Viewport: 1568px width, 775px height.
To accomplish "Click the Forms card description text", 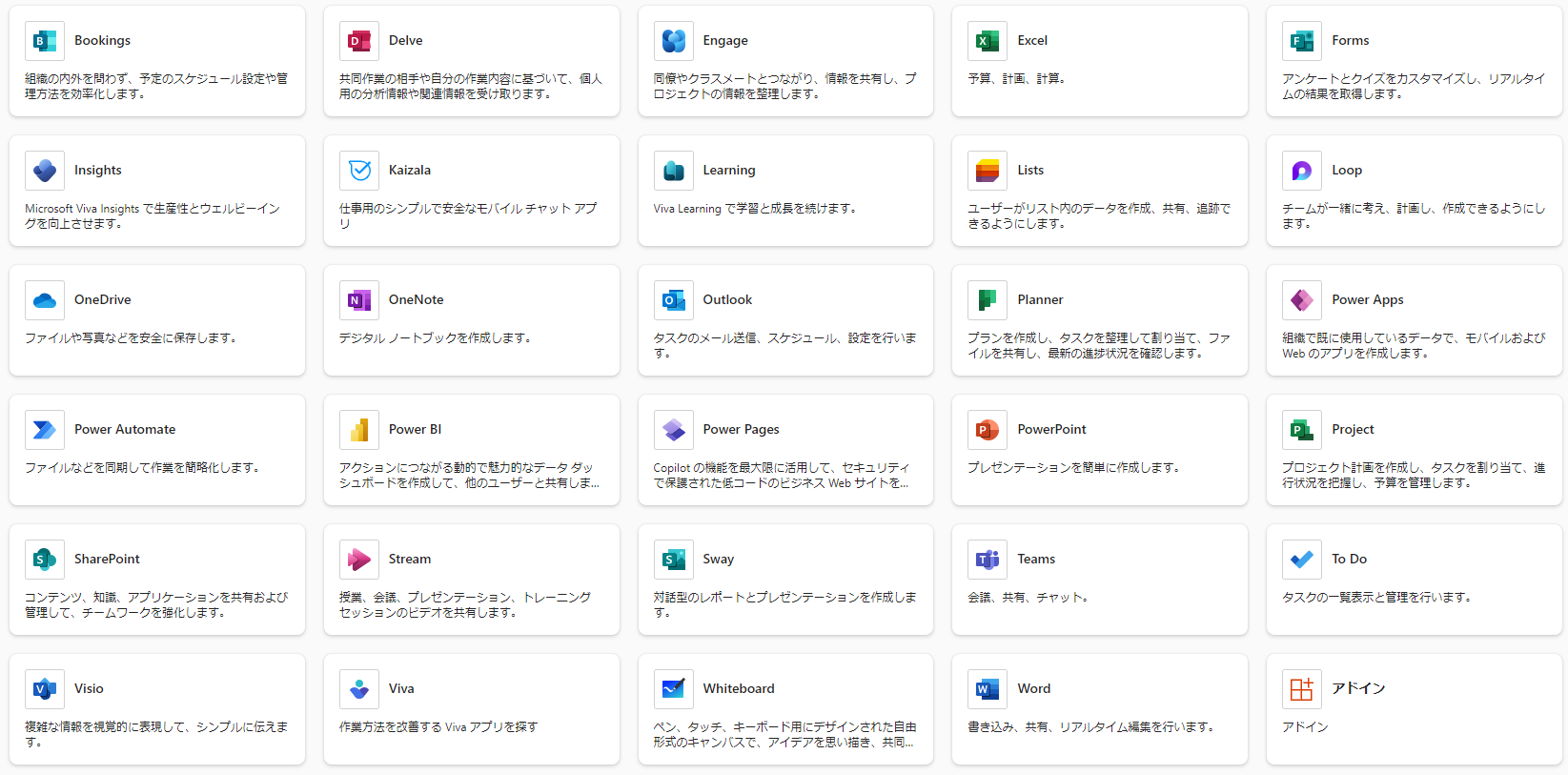I will tap(1414, 86).
